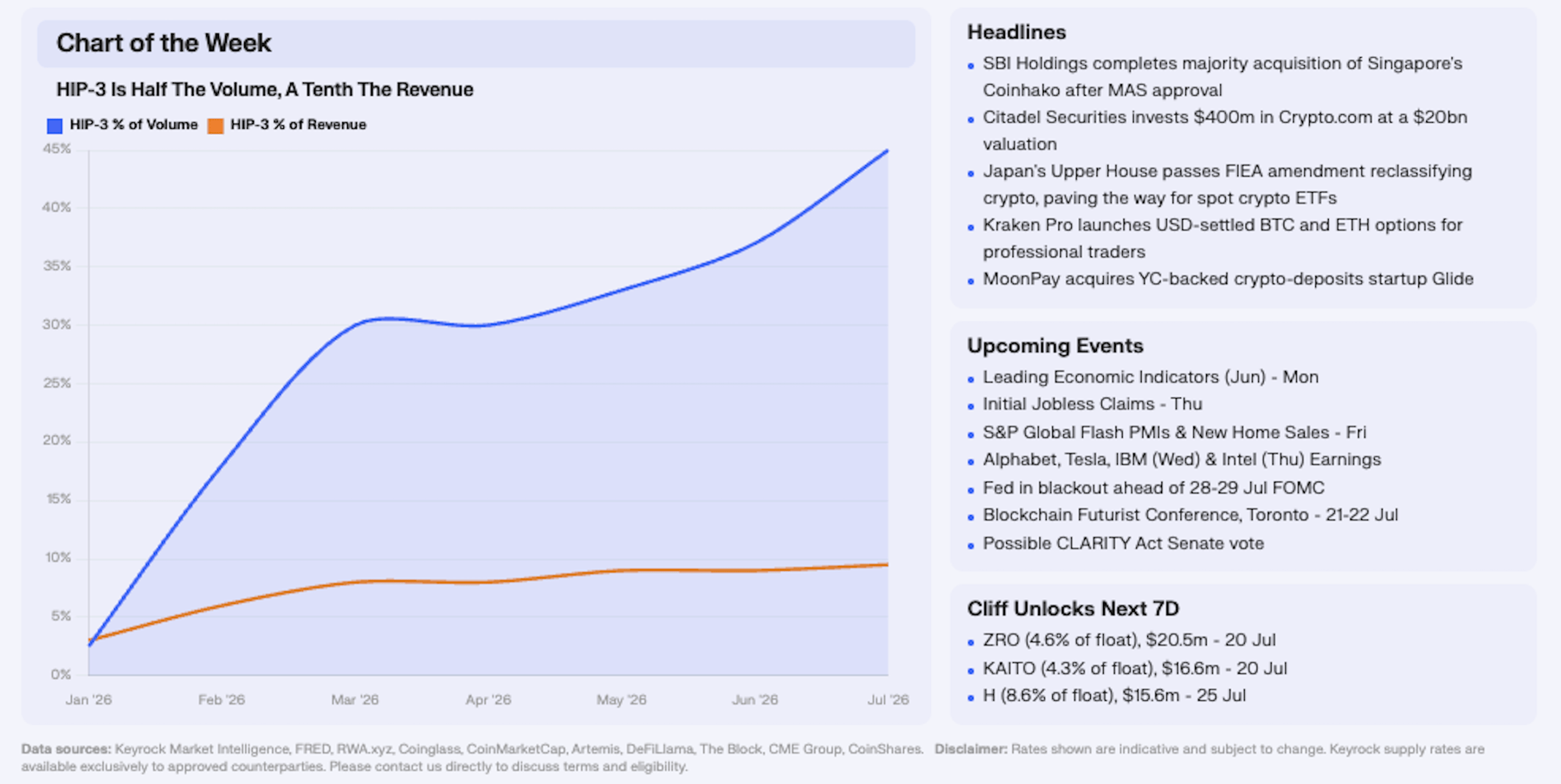This screenshot has width=1561, height=784.
Task: Click the 'Data sources:' footer label
Action: pos(66,749)
